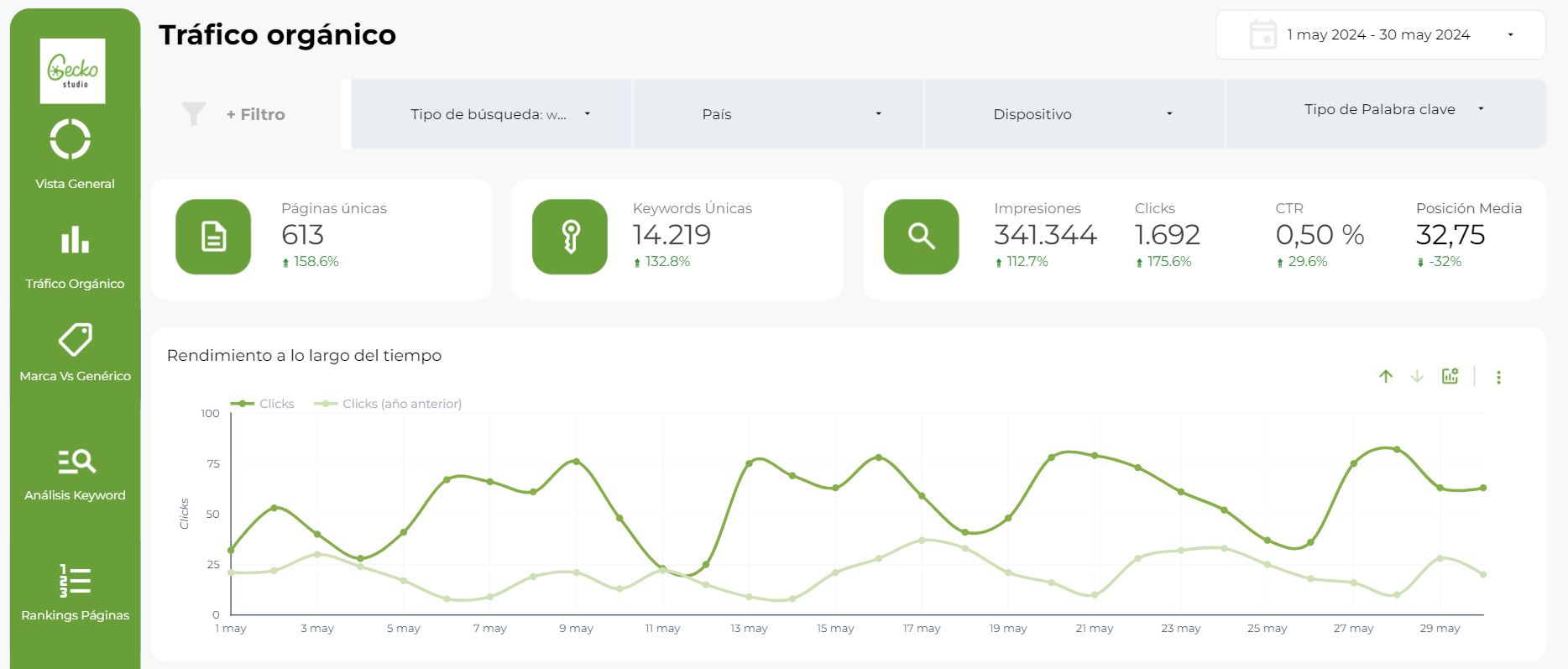Select the Tráfico Orgánico bar chart icon
Viewport: 1568px width, 669px height.
(x=75, y=239)
